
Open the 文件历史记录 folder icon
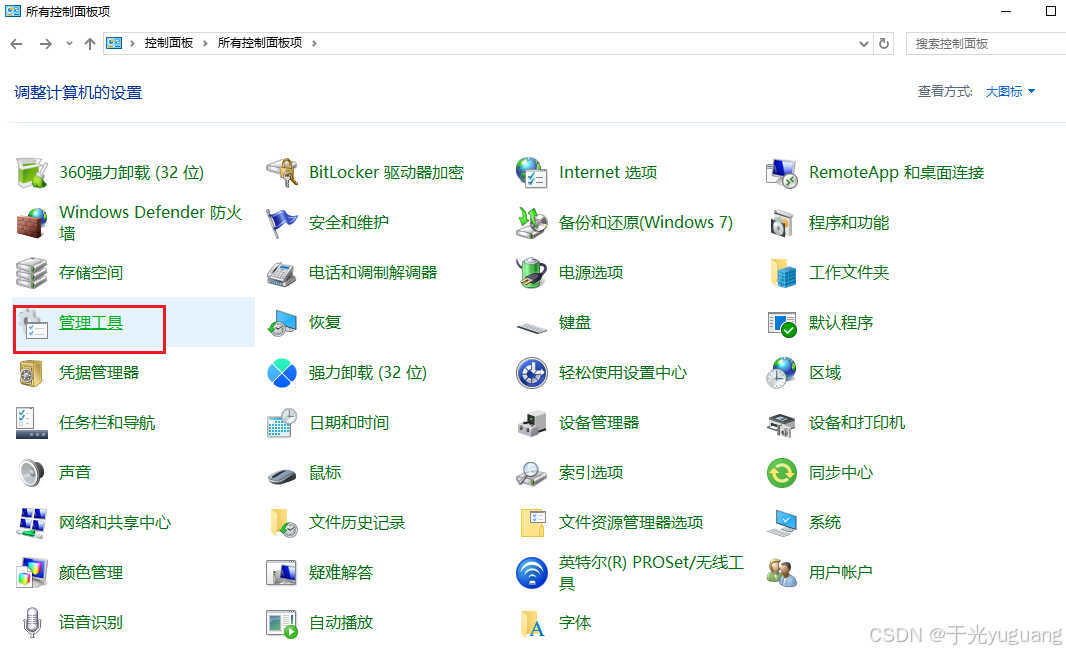282,523
